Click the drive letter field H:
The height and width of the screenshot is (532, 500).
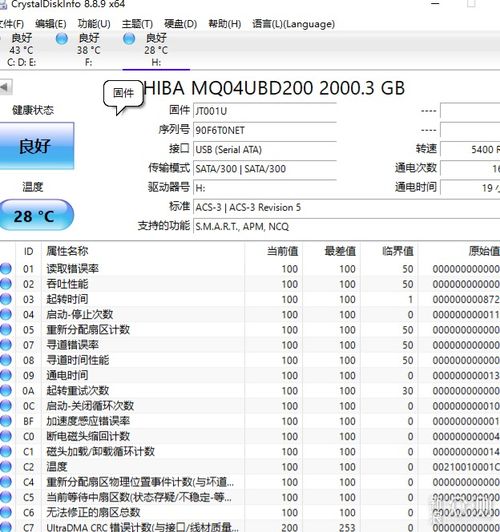pyautogui.click(x=265, y=188)
